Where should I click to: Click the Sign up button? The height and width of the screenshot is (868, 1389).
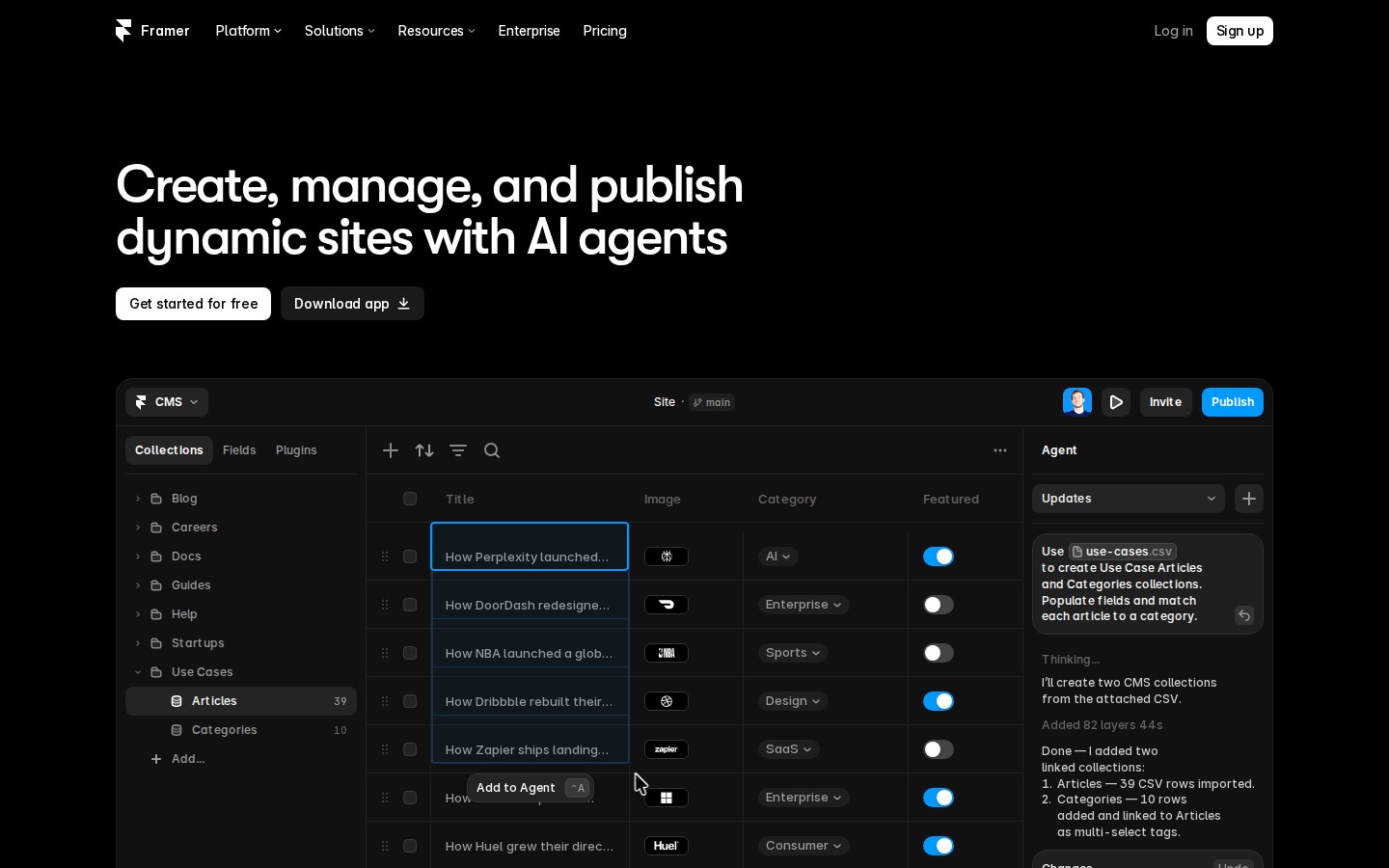pos(1239,31)
